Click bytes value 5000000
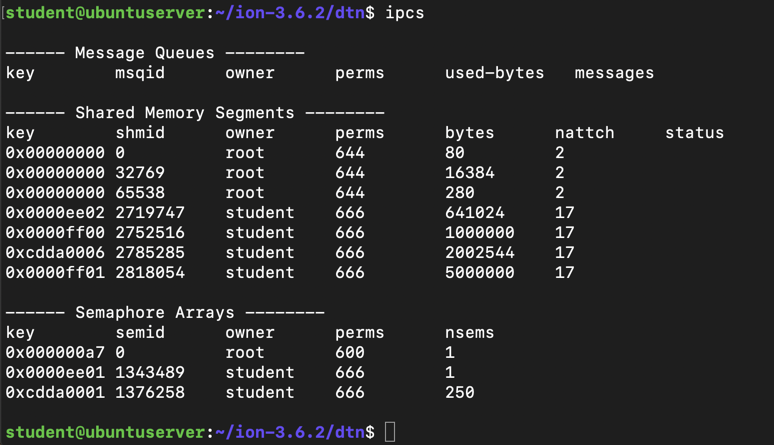Viewport: 774px width, 445px height. [479, 273]
